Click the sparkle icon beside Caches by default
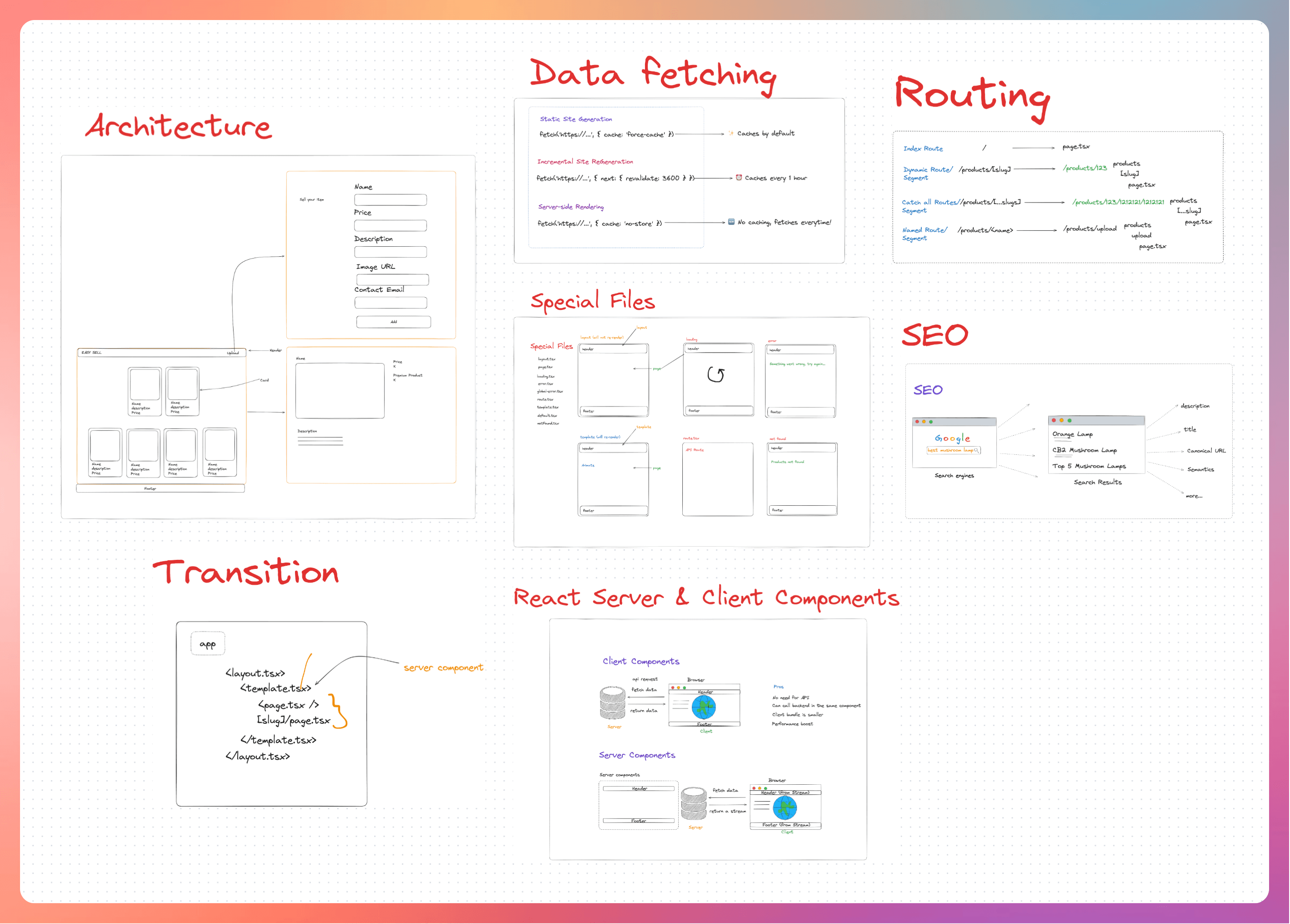 (731, 133)
